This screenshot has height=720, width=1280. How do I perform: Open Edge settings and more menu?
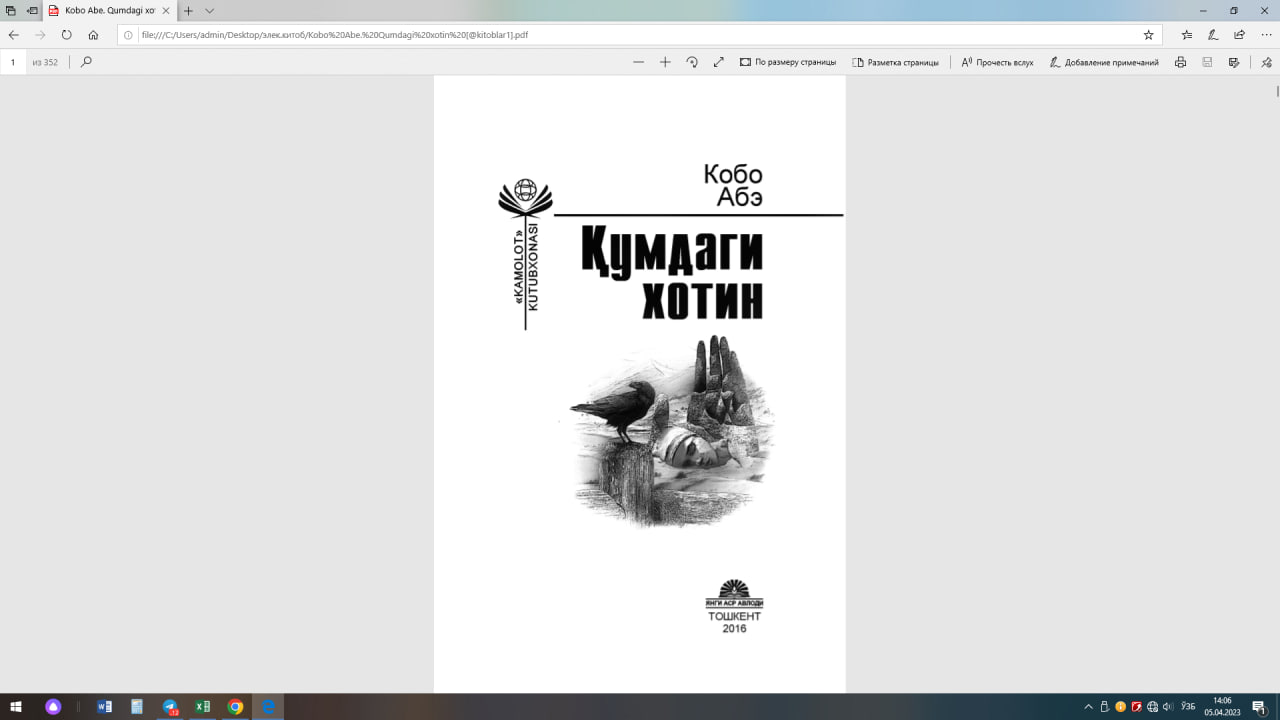click(x=1265, y=34)
